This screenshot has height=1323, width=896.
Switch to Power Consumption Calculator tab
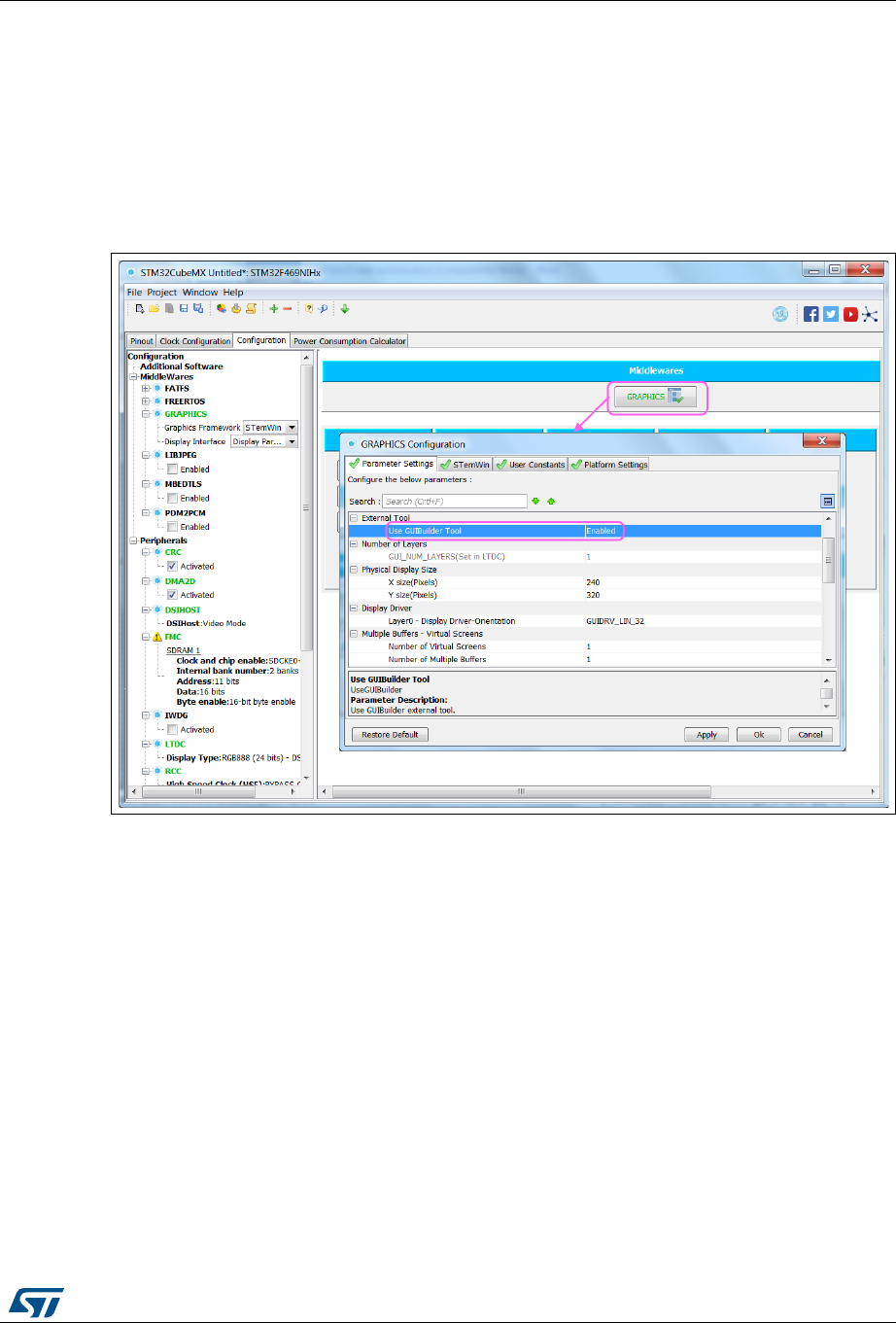coord(350,341)
